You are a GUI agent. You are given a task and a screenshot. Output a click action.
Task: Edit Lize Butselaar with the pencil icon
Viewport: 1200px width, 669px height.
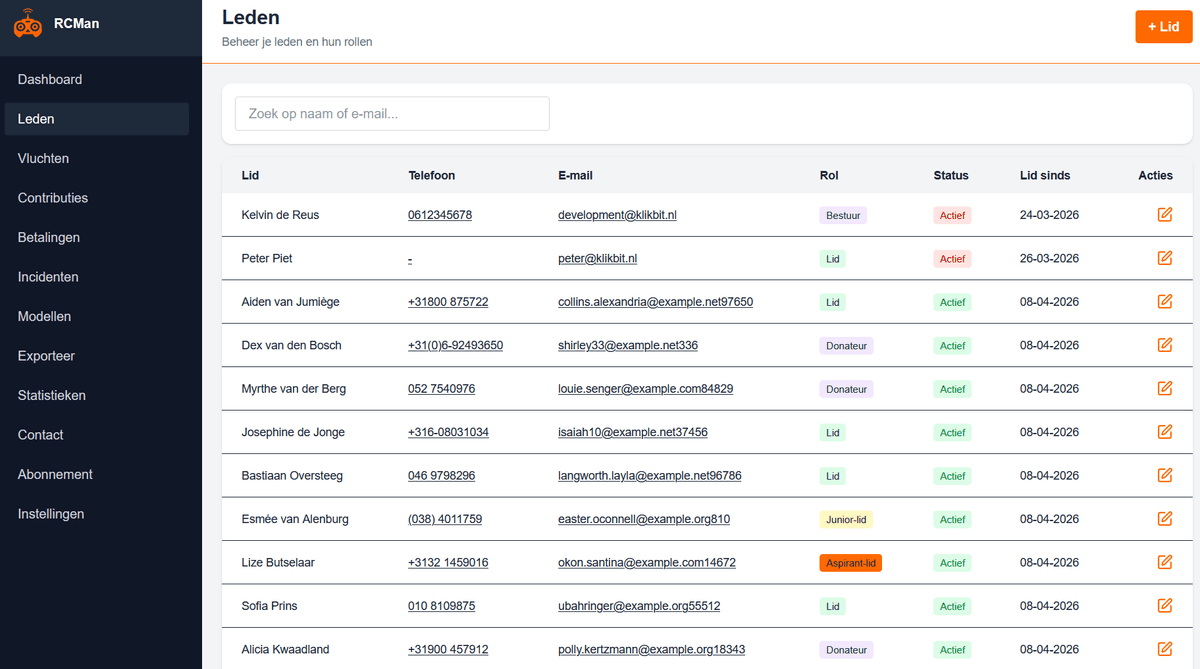click(1164, 562)
